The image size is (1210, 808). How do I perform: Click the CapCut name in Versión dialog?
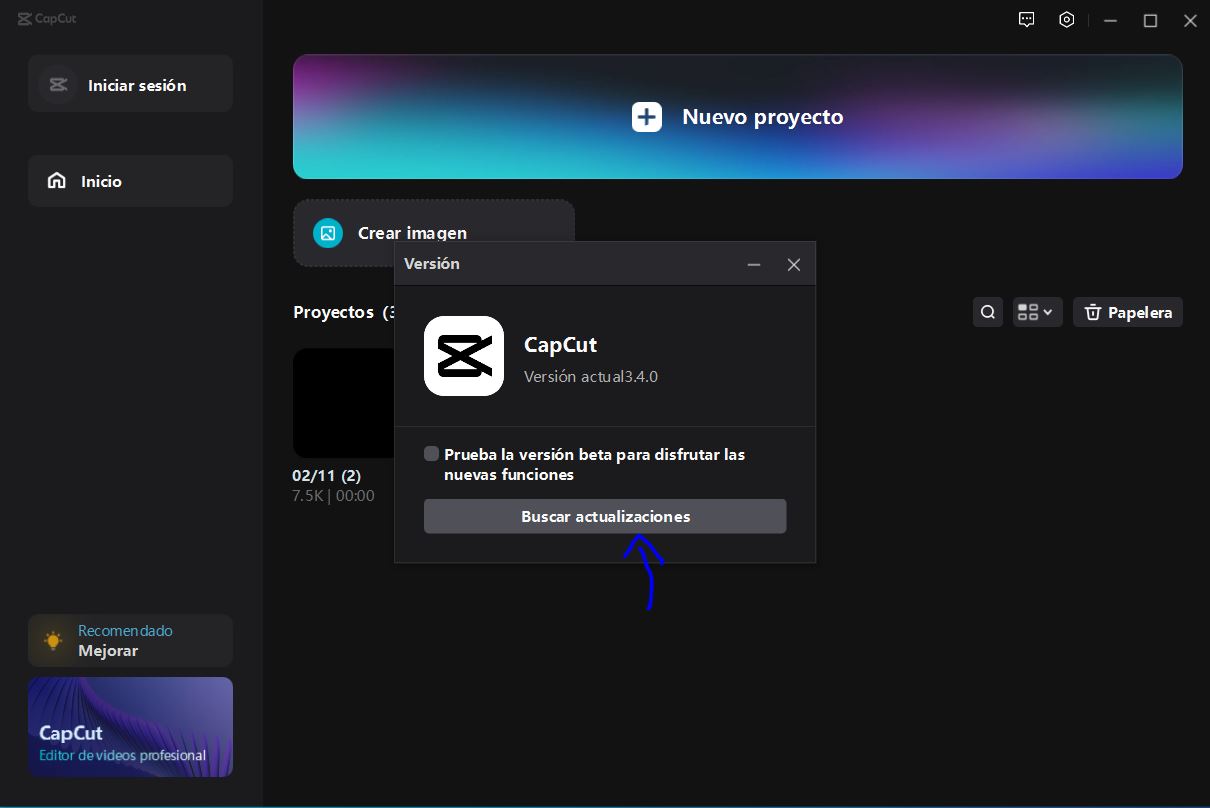[560, 344]
